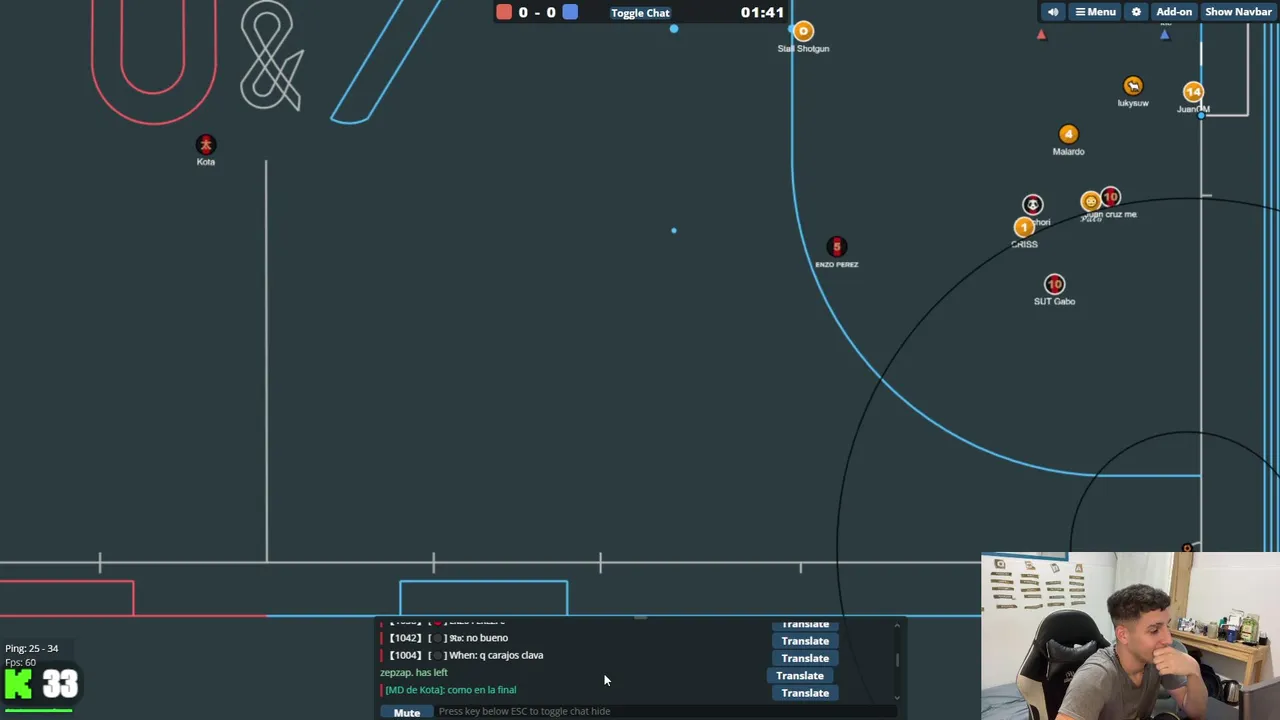The height and width of the screenshot is (720, 1280).
Task: Select JuanCM's number 14 disc
Action: coord(1193,92)
